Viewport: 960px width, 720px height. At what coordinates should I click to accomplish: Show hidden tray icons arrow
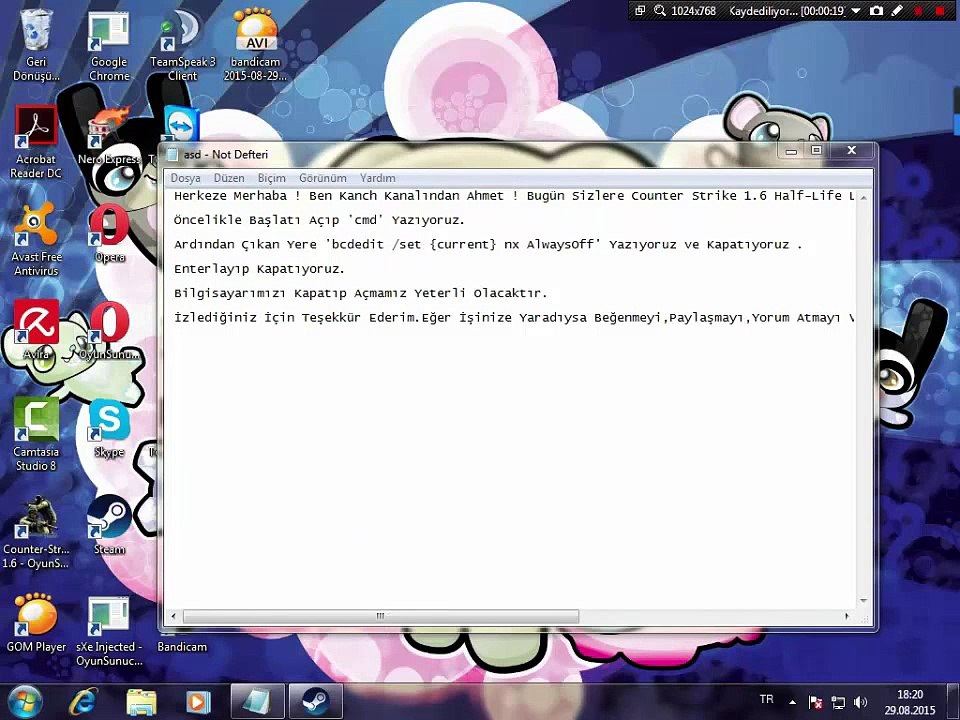(x=792, y=702)
